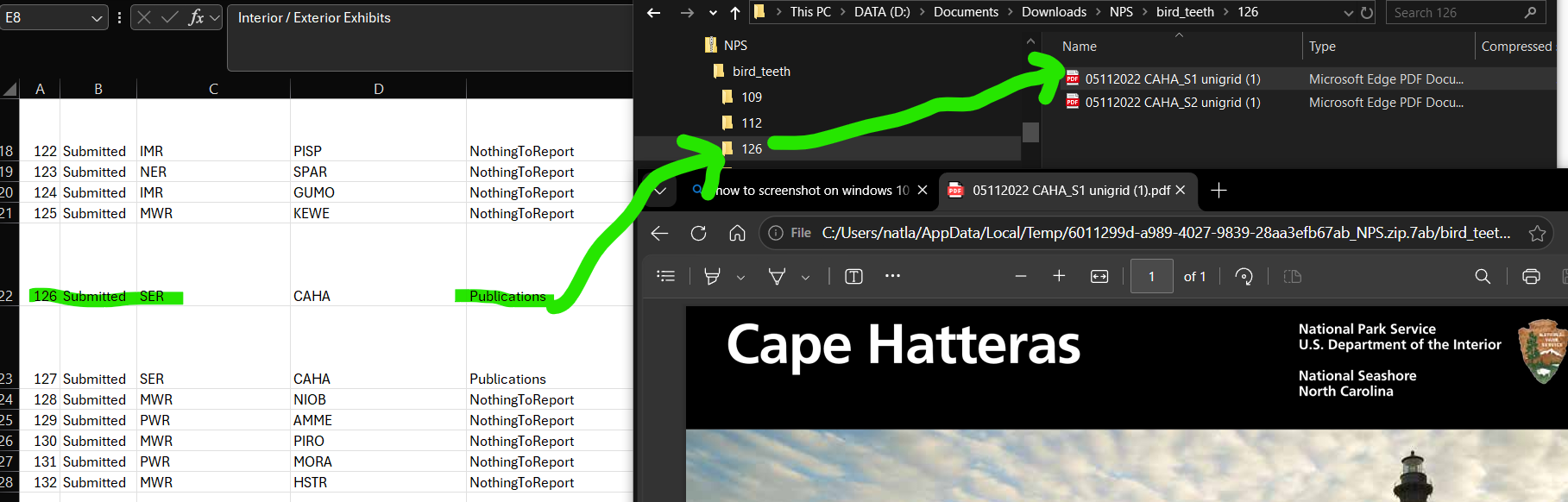Choose the Add text tool in PDF toolbar

click(x=853, y=276)
